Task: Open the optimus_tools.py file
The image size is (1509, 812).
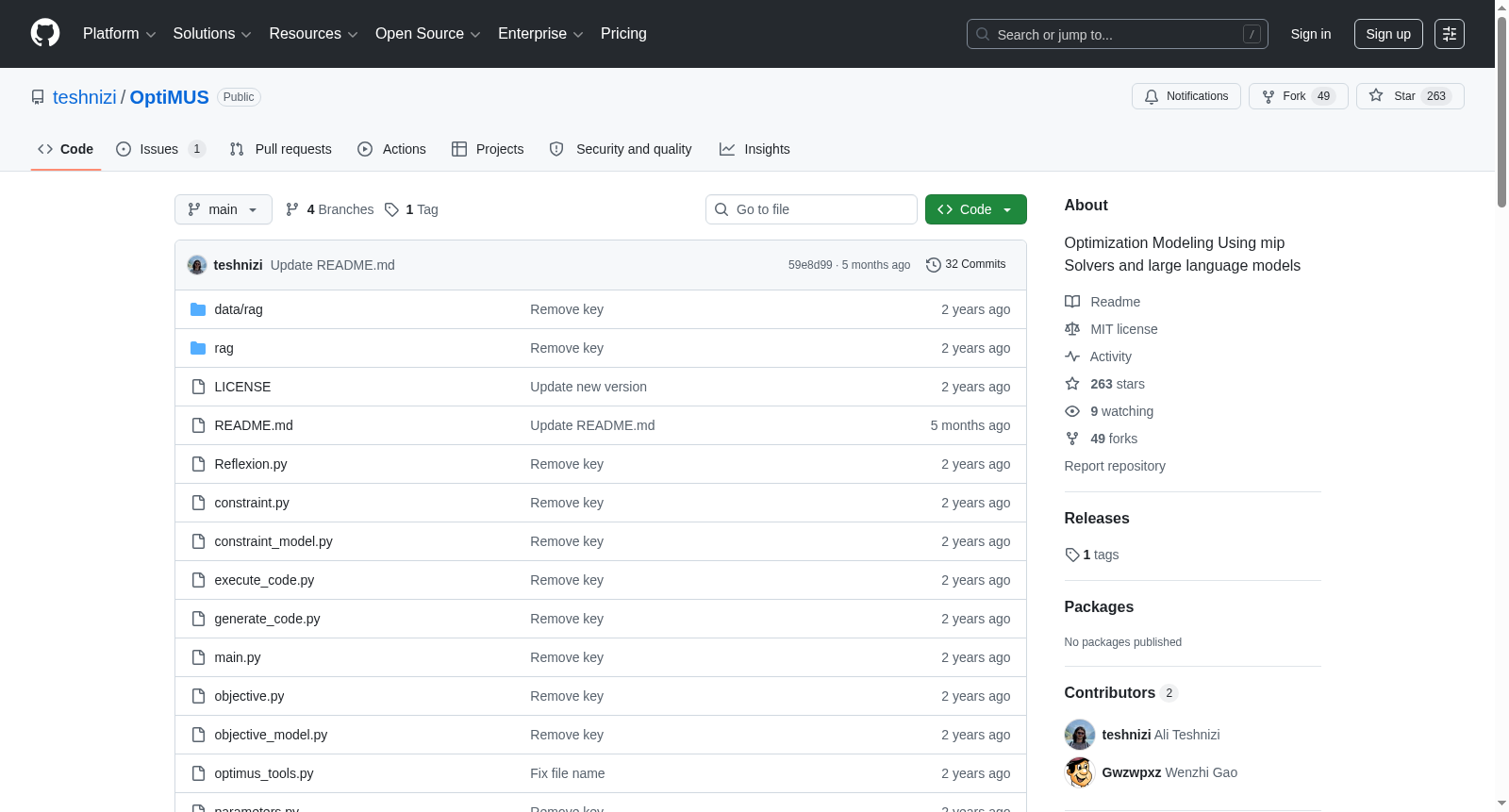Action: (x=264, y=773)
